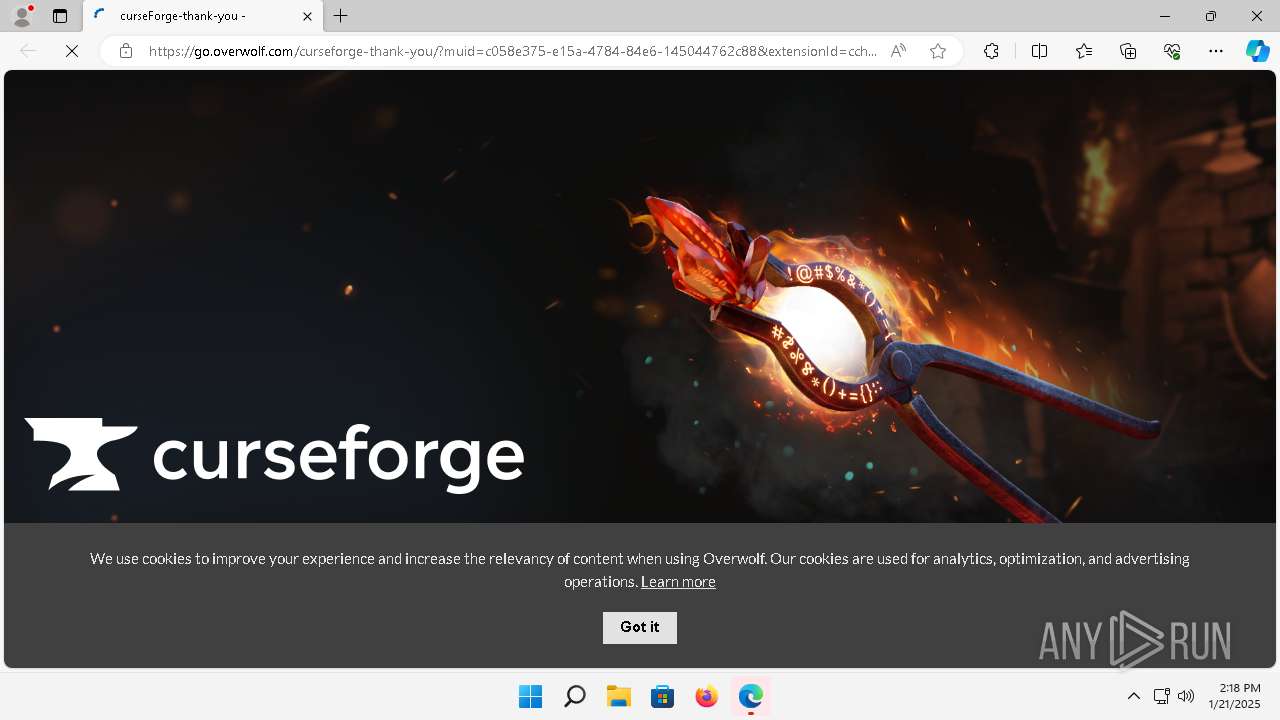1280x720 pixels.
Task: Open Windows Search from taskbar
Action: click(x=574, y=696)
